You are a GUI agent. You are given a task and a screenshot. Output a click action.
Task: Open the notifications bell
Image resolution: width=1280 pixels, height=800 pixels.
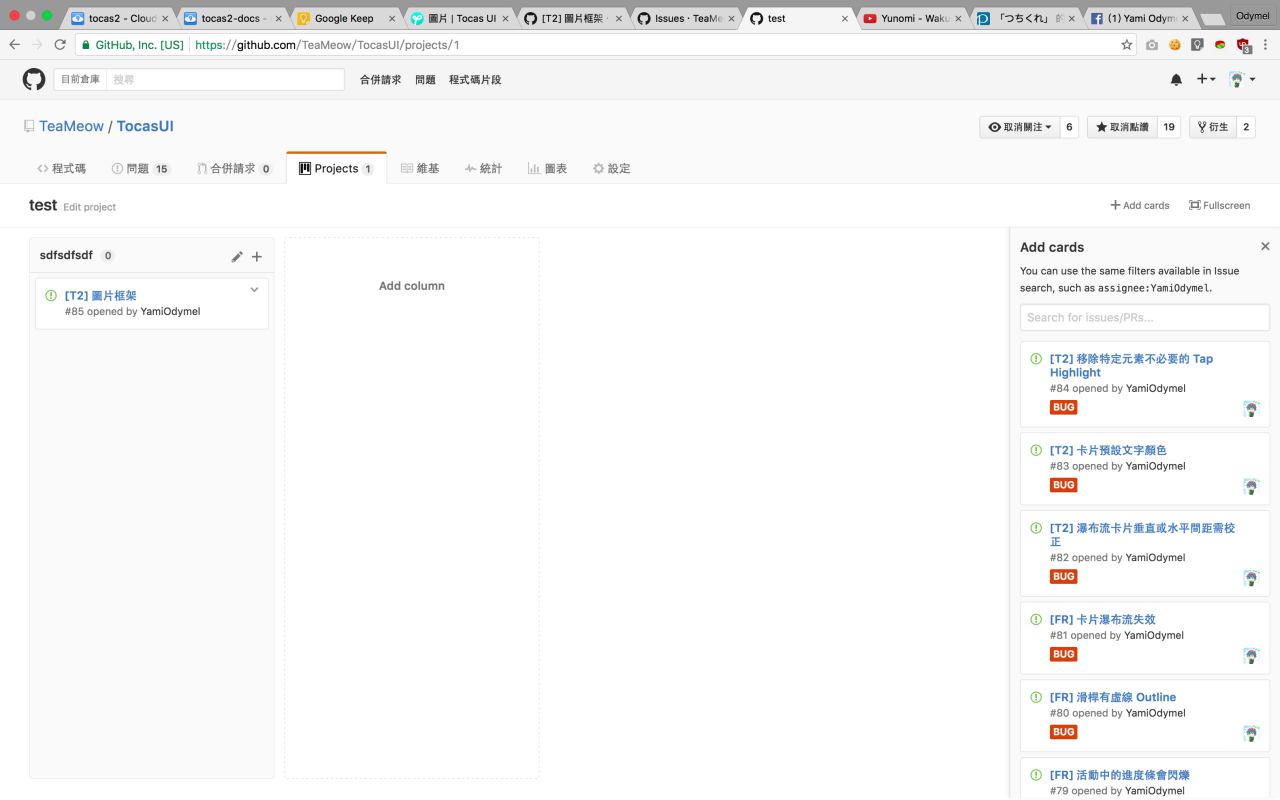1176,80
